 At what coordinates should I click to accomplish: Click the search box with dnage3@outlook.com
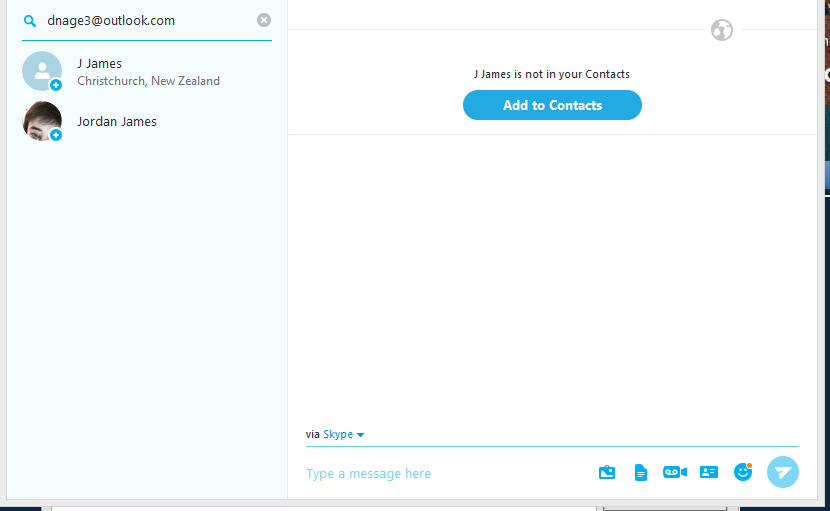pyautogui.click(x=145, y=20)
